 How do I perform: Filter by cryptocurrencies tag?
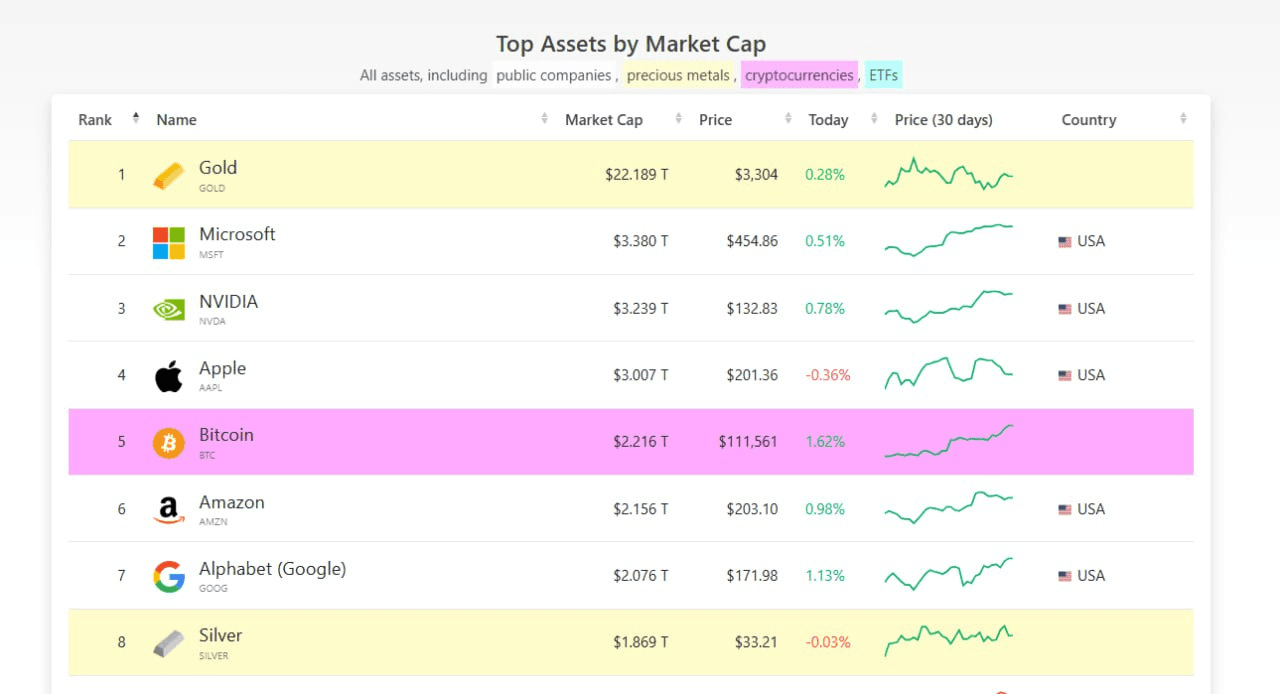[x=800, y=75]
